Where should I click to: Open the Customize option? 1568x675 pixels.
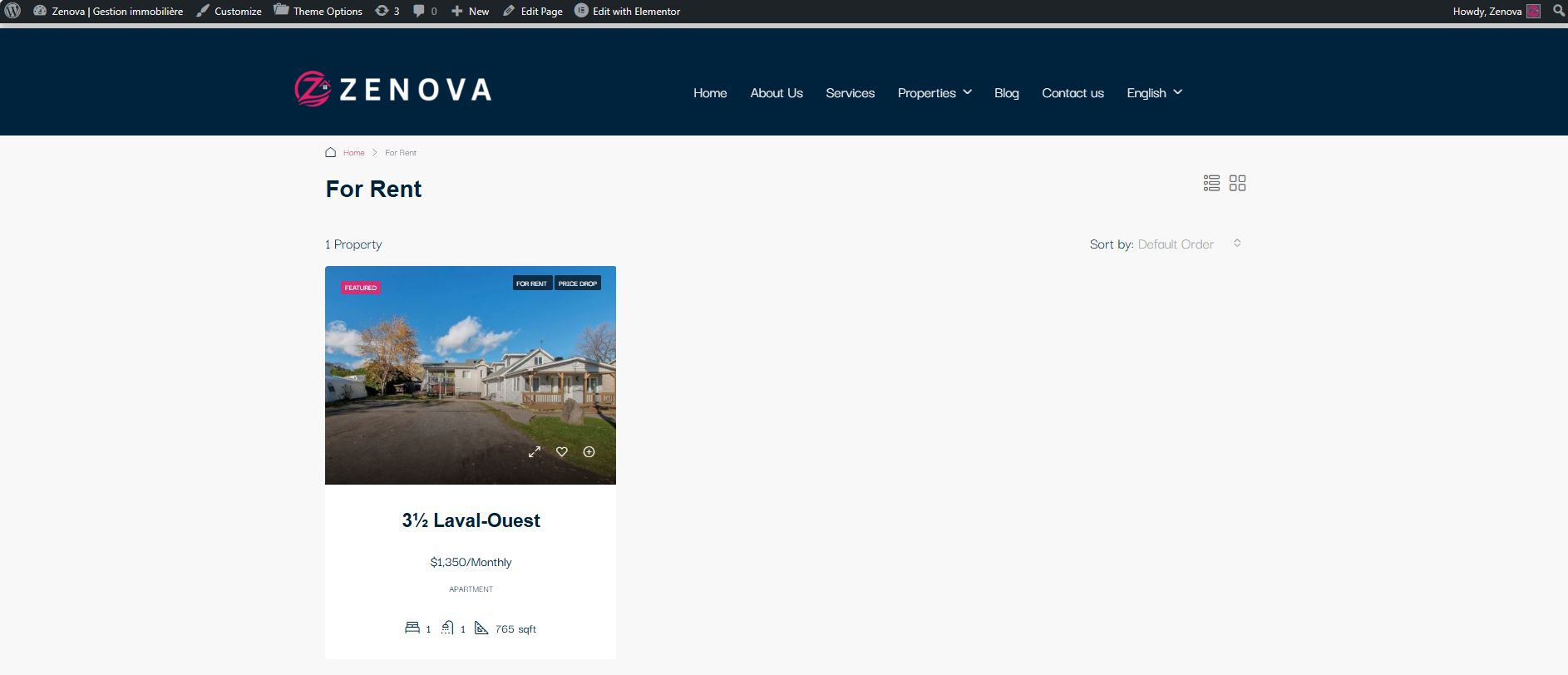point(229,11)
